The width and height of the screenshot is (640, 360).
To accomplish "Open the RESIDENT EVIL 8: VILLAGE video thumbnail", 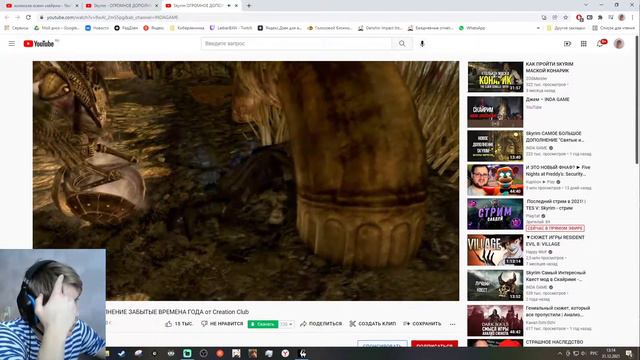I will coord(495,250).
